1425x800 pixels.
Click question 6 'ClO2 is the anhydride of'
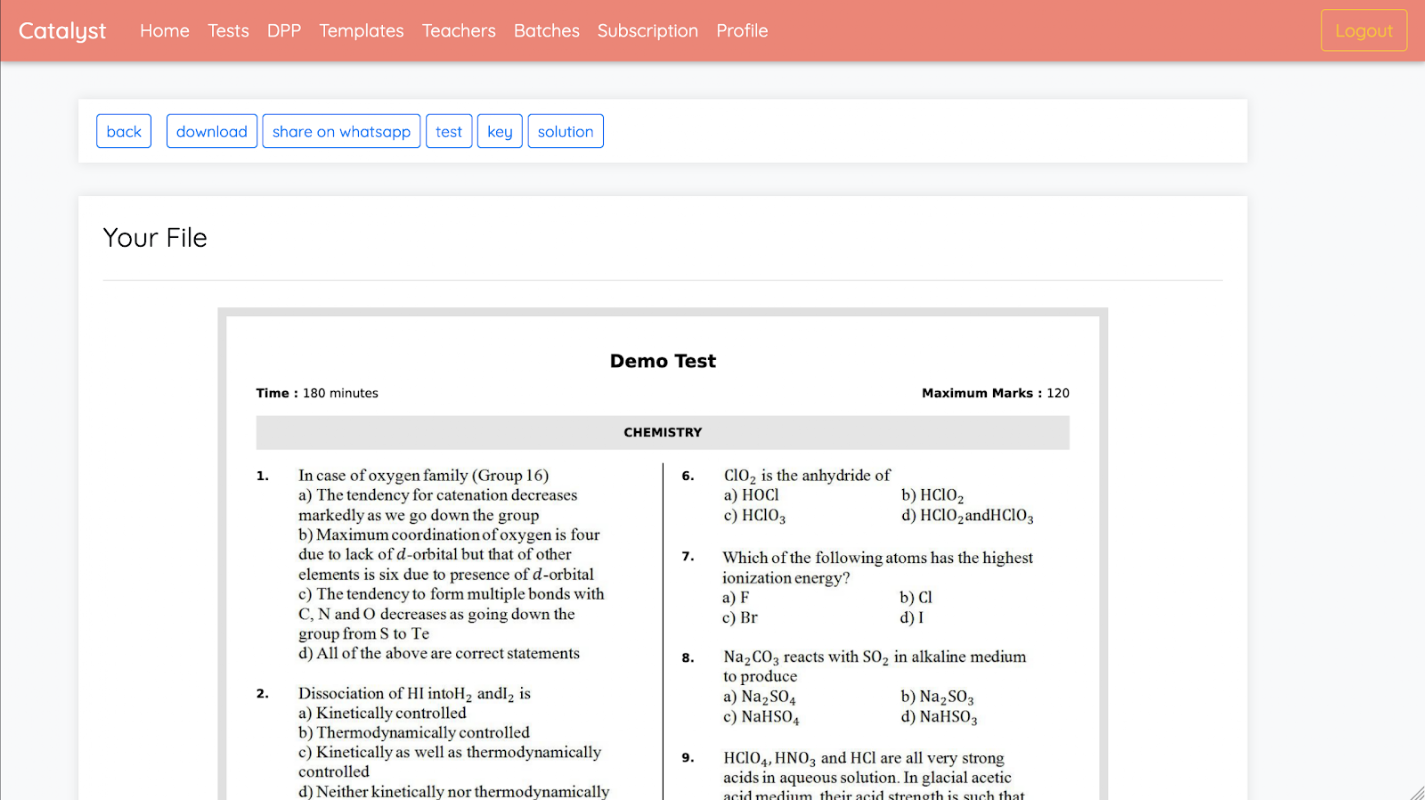[806, 476]
